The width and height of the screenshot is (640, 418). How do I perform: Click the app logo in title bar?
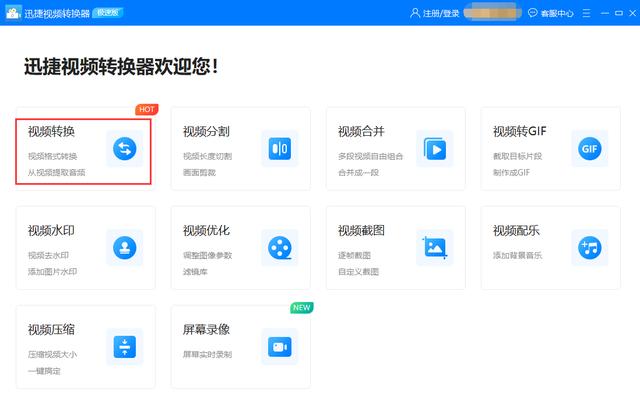13,13
